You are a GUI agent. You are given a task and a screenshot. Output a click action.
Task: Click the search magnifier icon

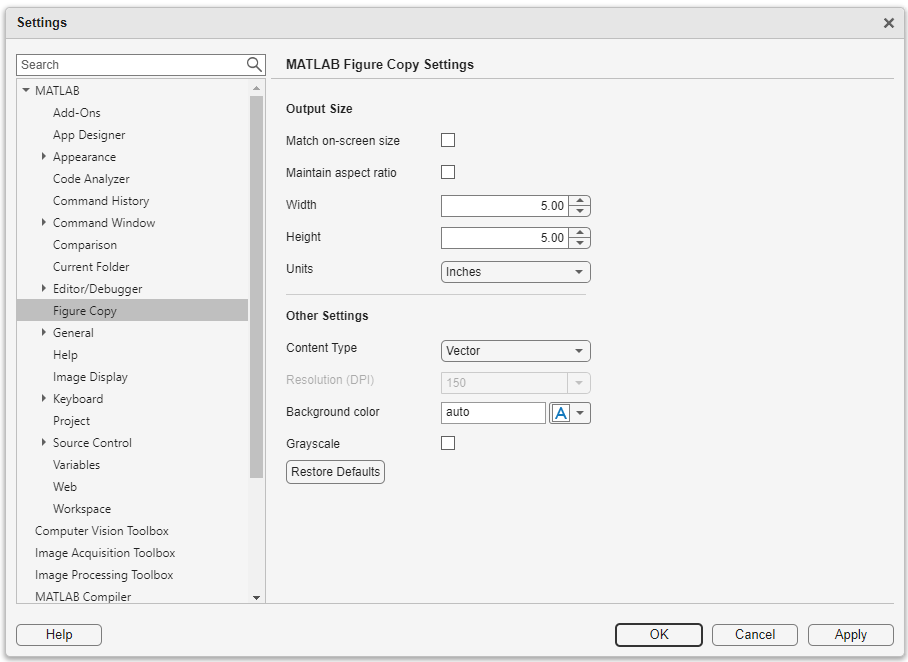pyautogui.click(x=254, y=65)
